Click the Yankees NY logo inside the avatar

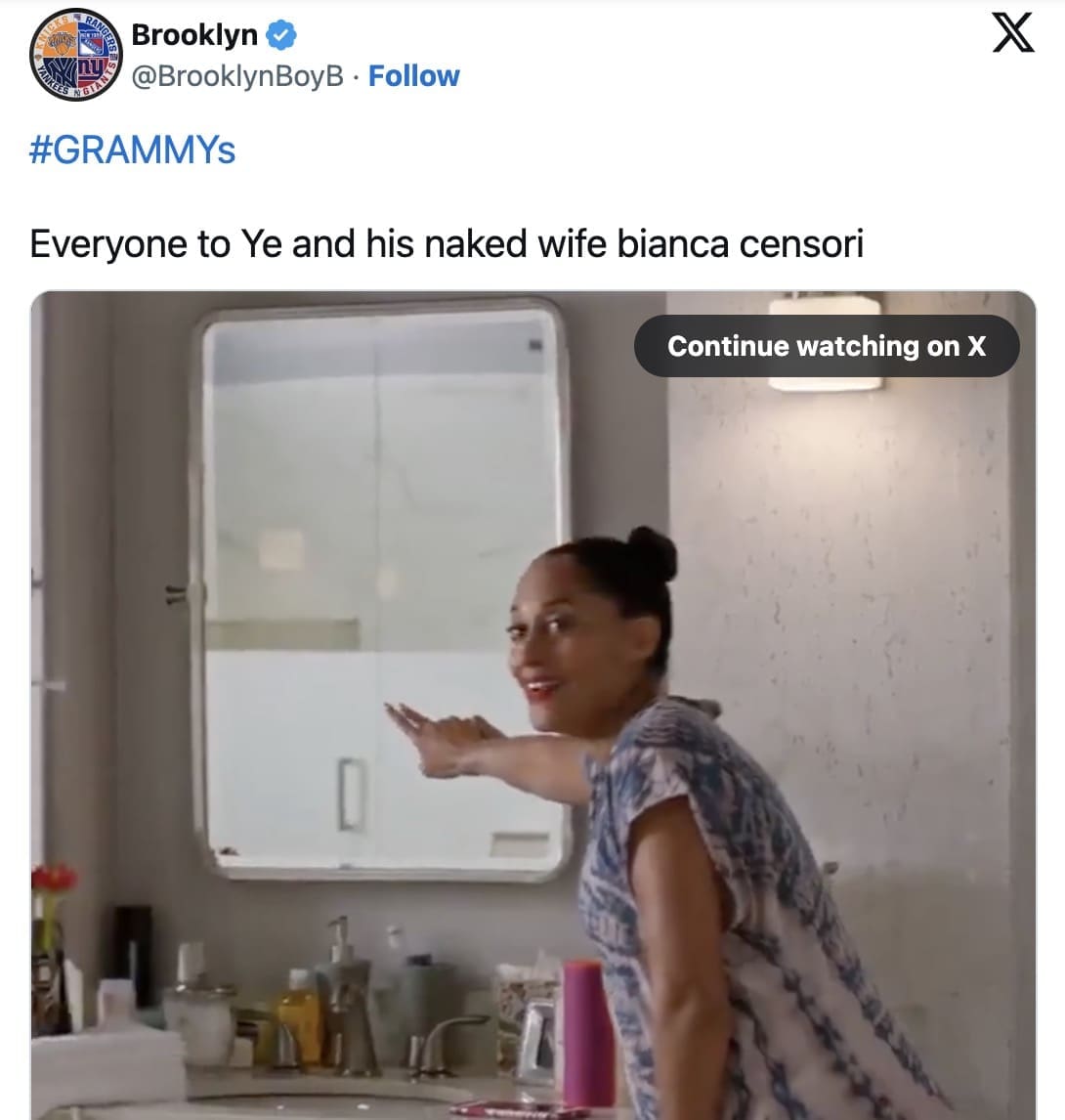(61, 71)
